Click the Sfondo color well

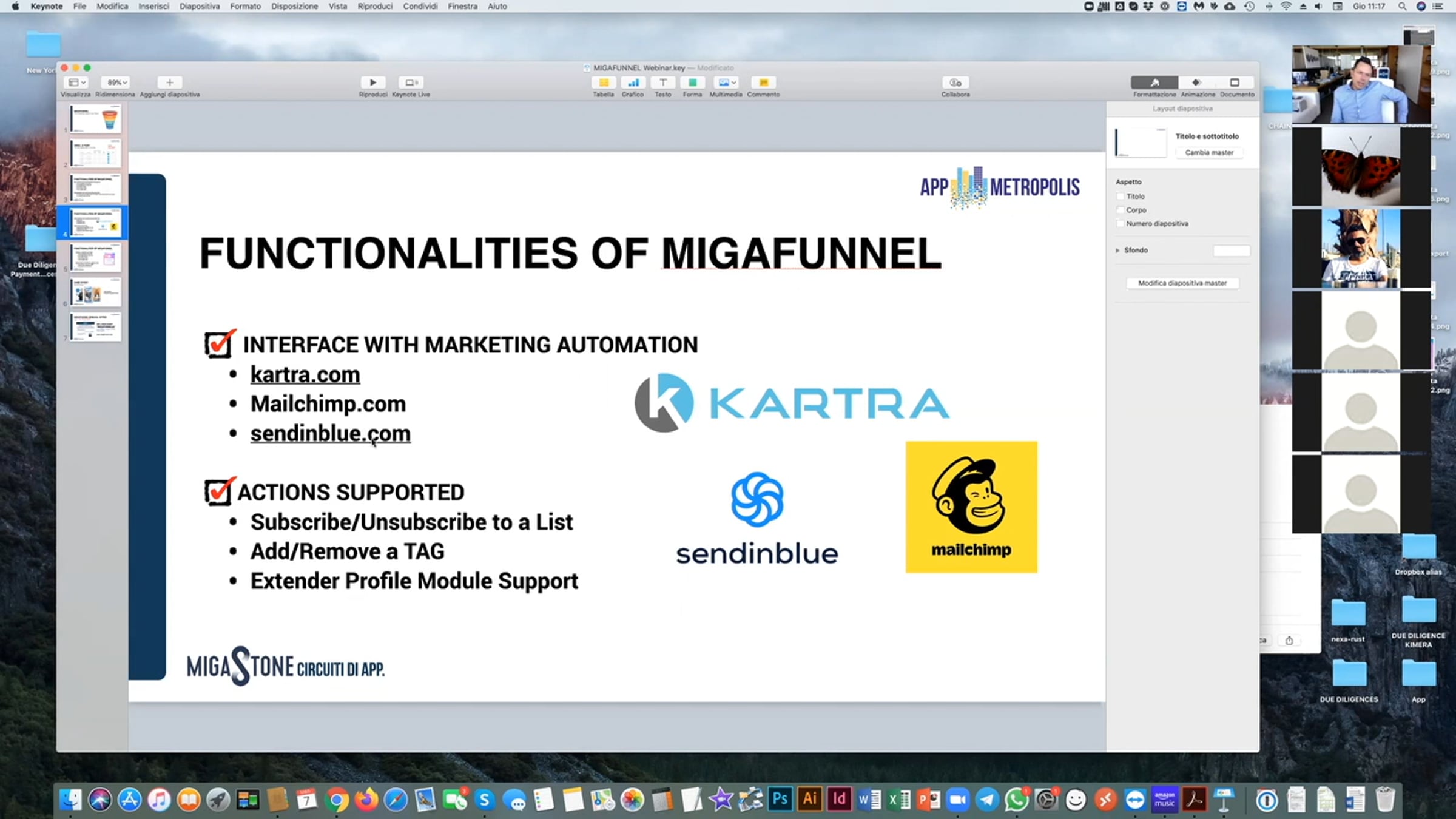point(1231,251)
